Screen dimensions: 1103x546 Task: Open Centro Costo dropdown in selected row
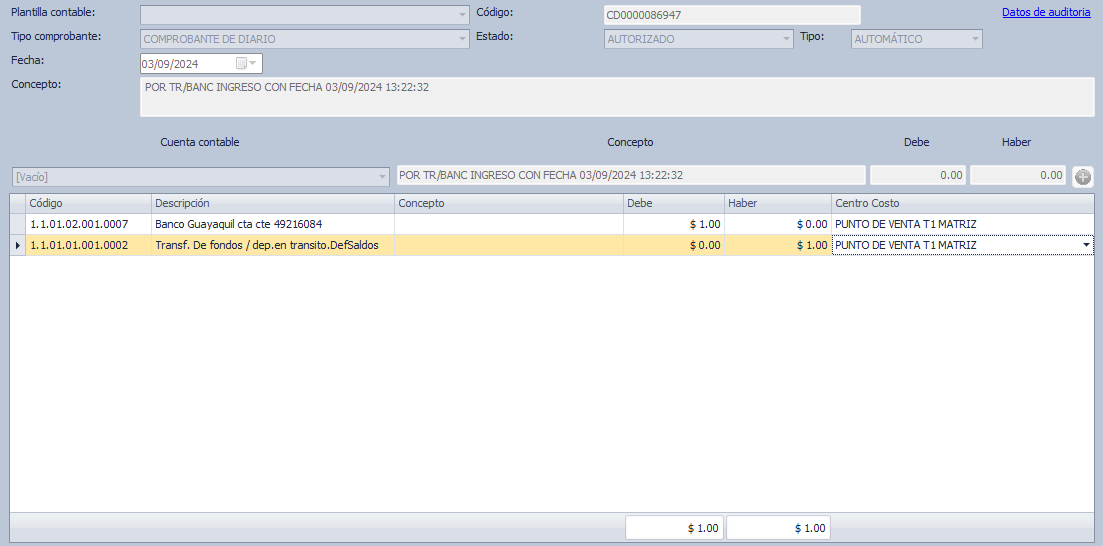coord(1086,245)
